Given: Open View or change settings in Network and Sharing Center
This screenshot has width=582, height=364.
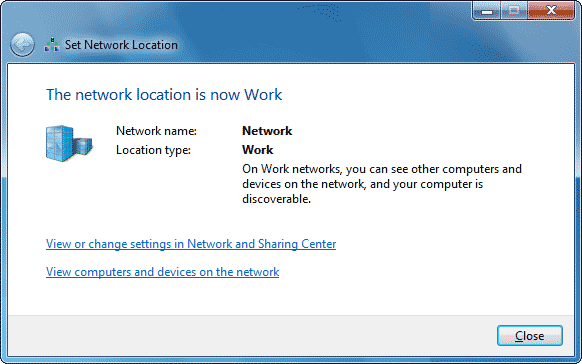Looking at the screenshot, I should click(191, 244).
